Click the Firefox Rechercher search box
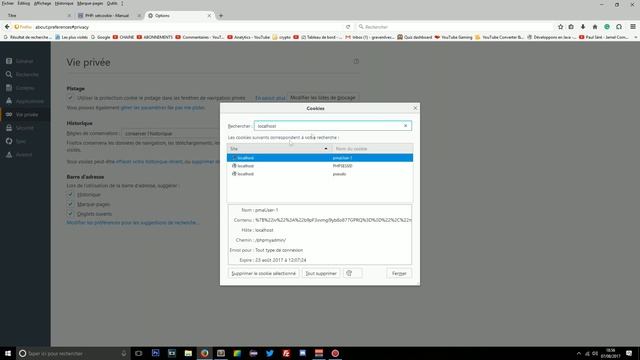This screenshot has height=360, width=640. 455,27
